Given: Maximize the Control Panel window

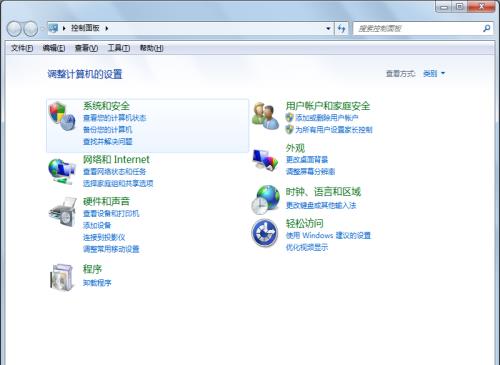Looking at the screenshot, I should 459,7.
